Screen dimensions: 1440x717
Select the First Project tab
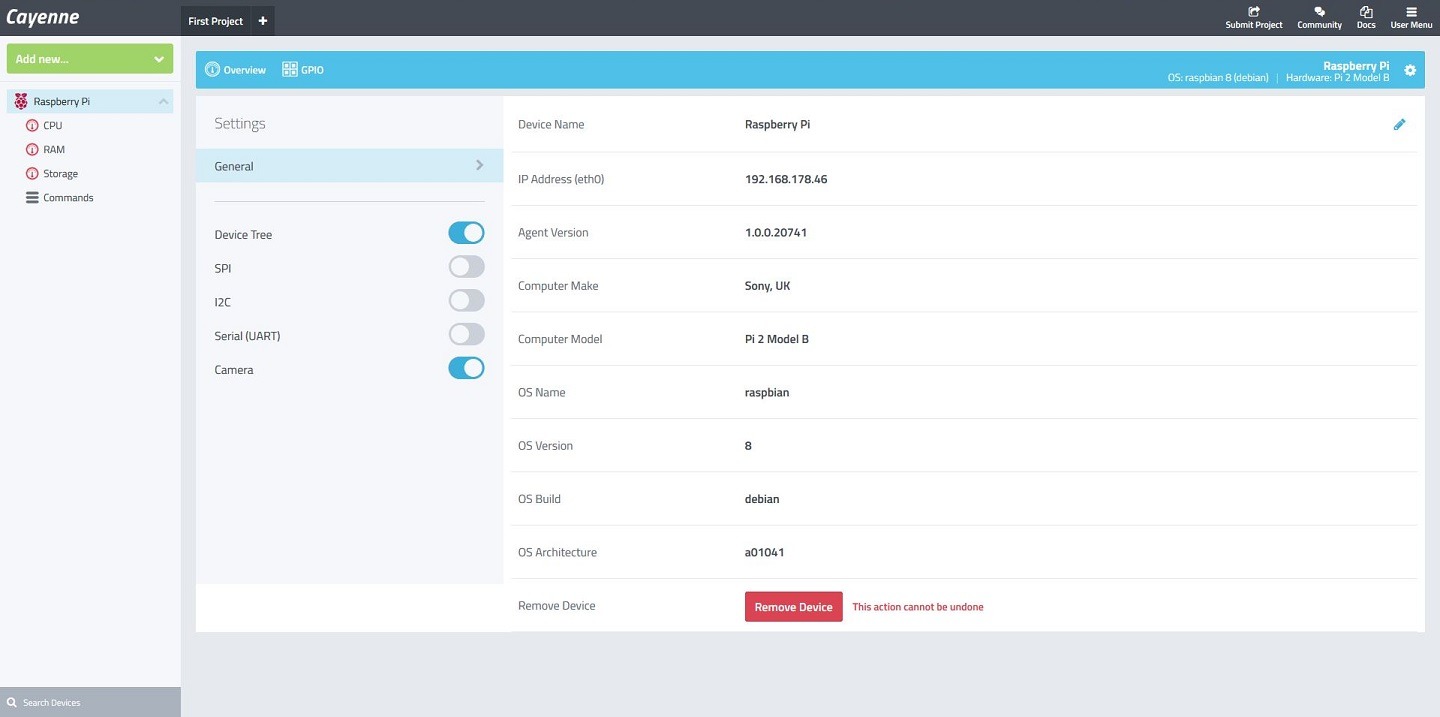pyautogui.click(x=215, y=21)
